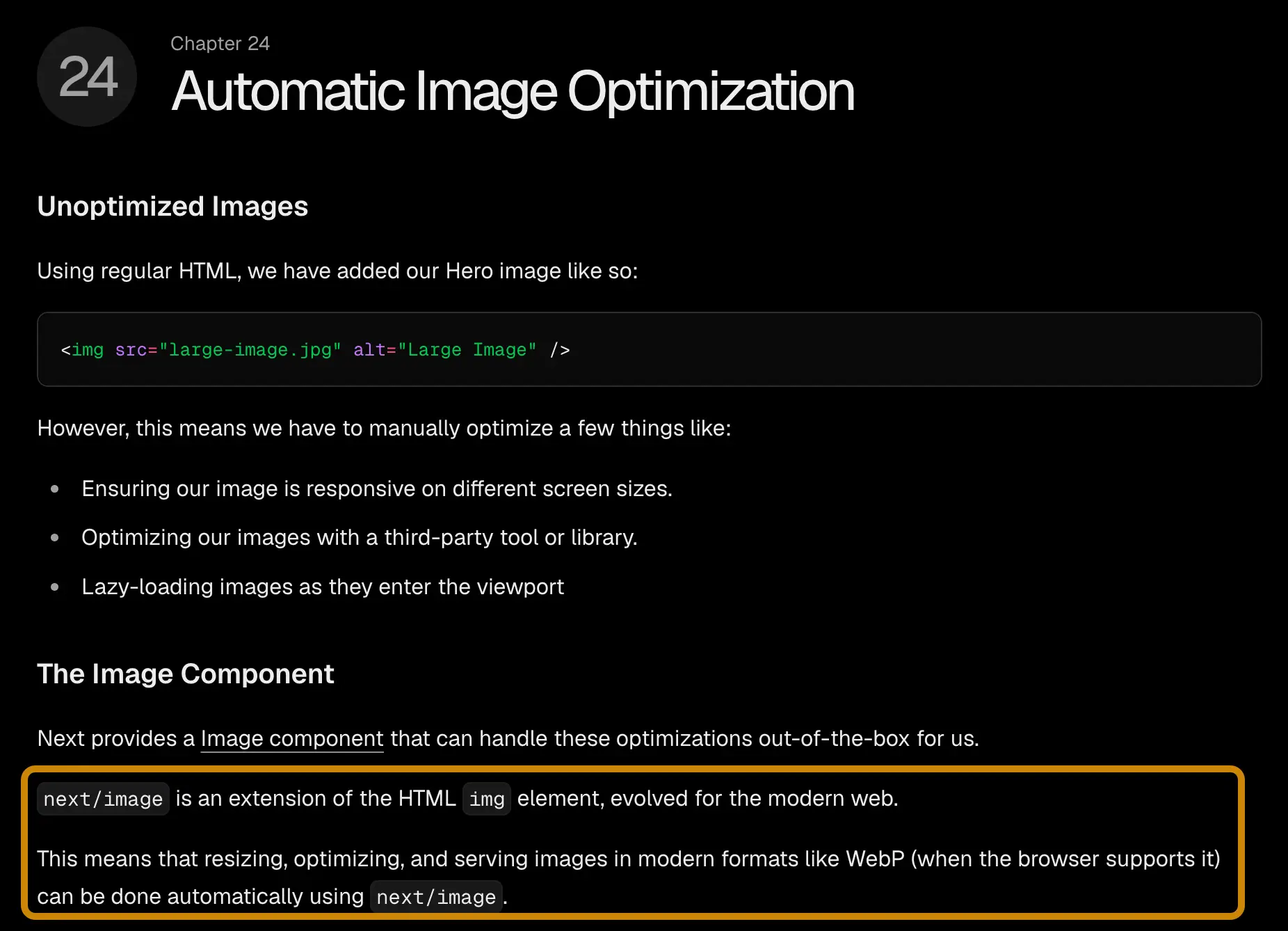Screen dimensions: 1288x931
Task: Click the lazy-loading images bullet item
Action: 323,587
